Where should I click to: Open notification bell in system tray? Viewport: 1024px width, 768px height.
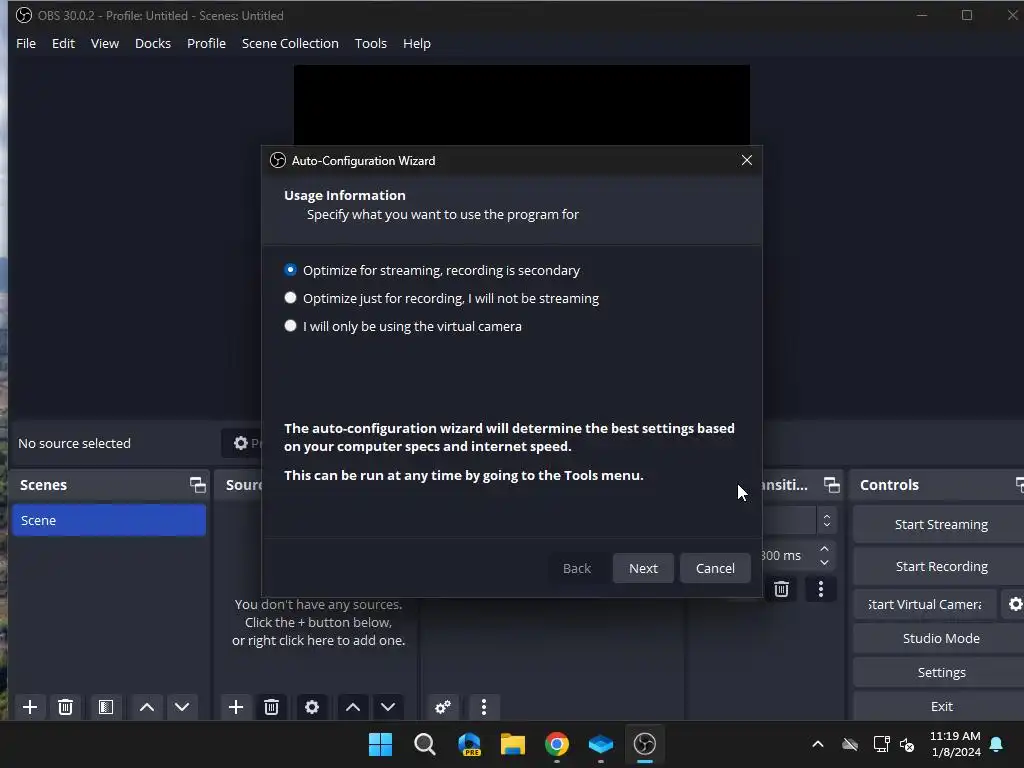[x=997, y=744]
